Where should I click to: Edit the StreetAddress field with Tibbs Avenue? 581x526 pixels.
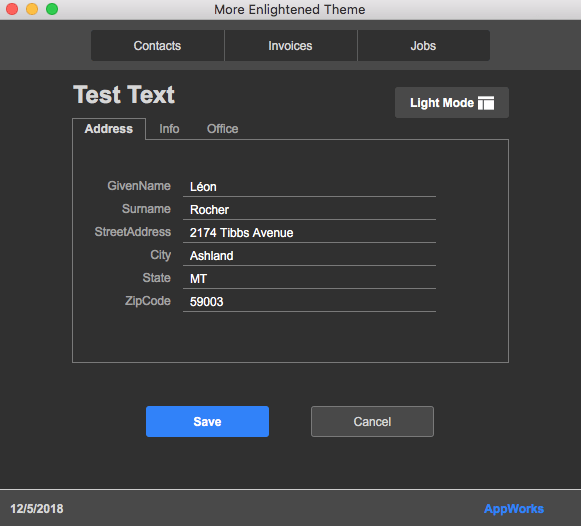pyautogui.click(x=309, y=233)
